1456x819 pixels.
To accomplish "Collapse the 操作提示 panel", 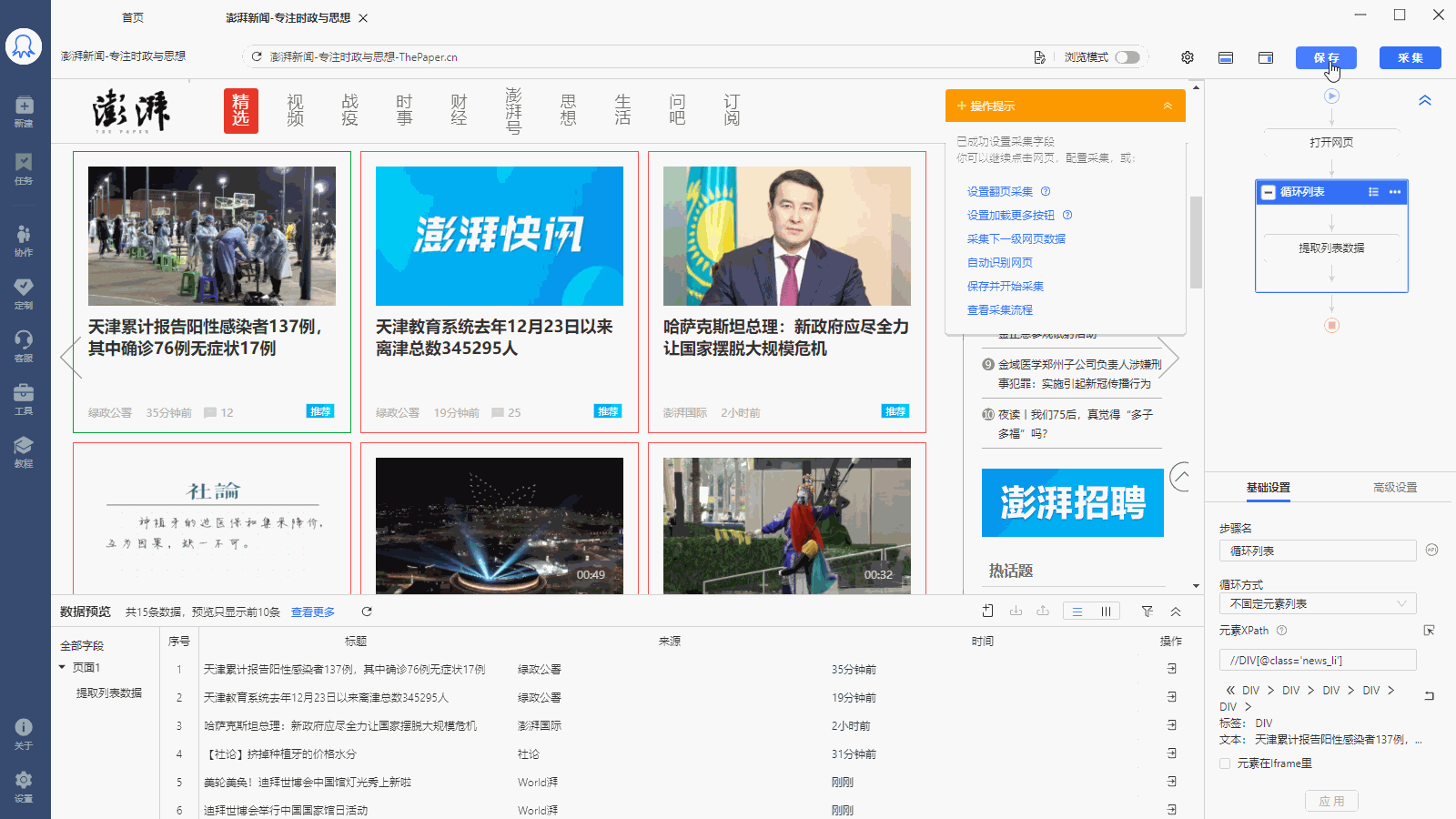I will (x=1168, y=106).
